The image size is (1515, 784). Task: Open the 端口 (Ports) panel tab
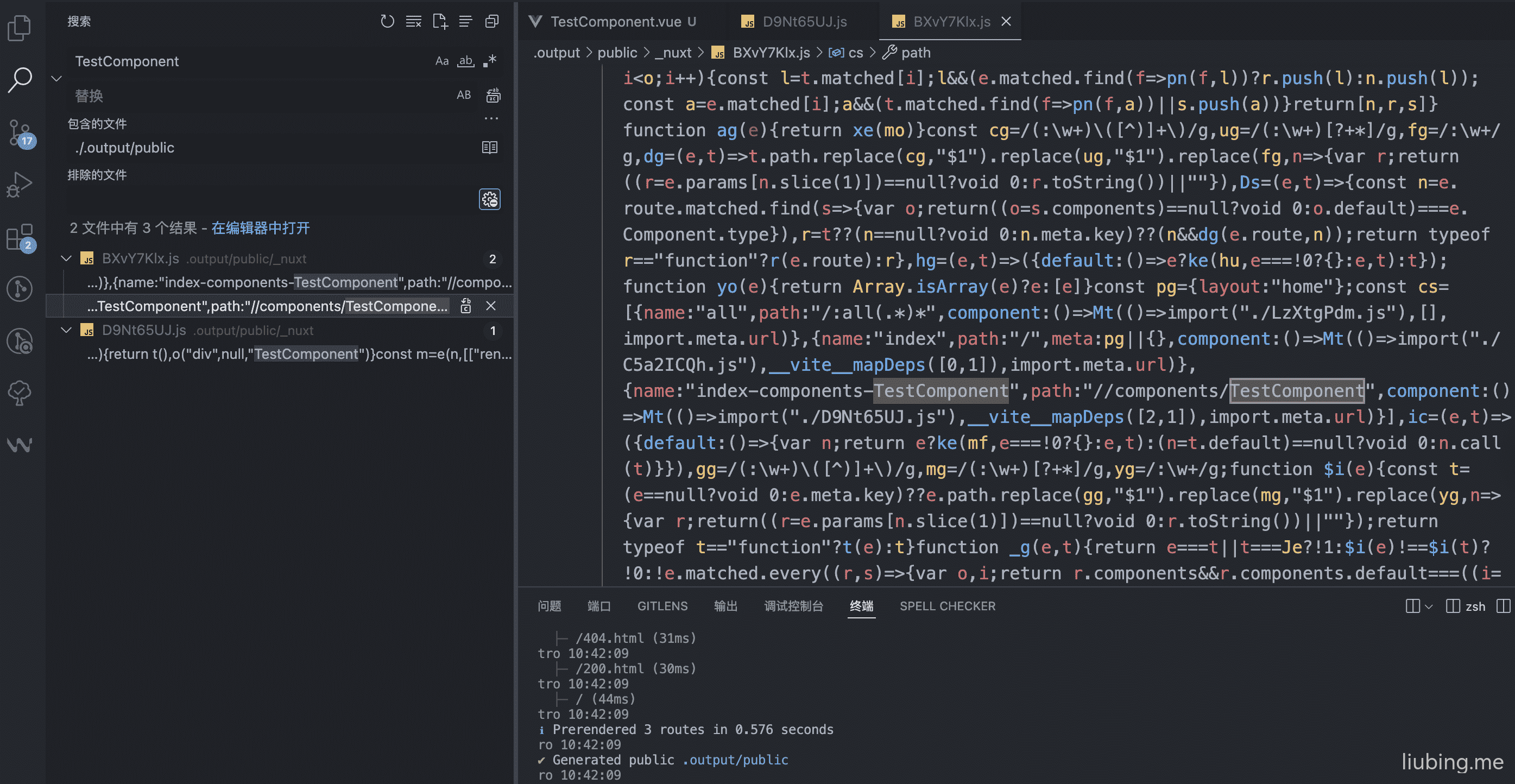click(599, 606)
